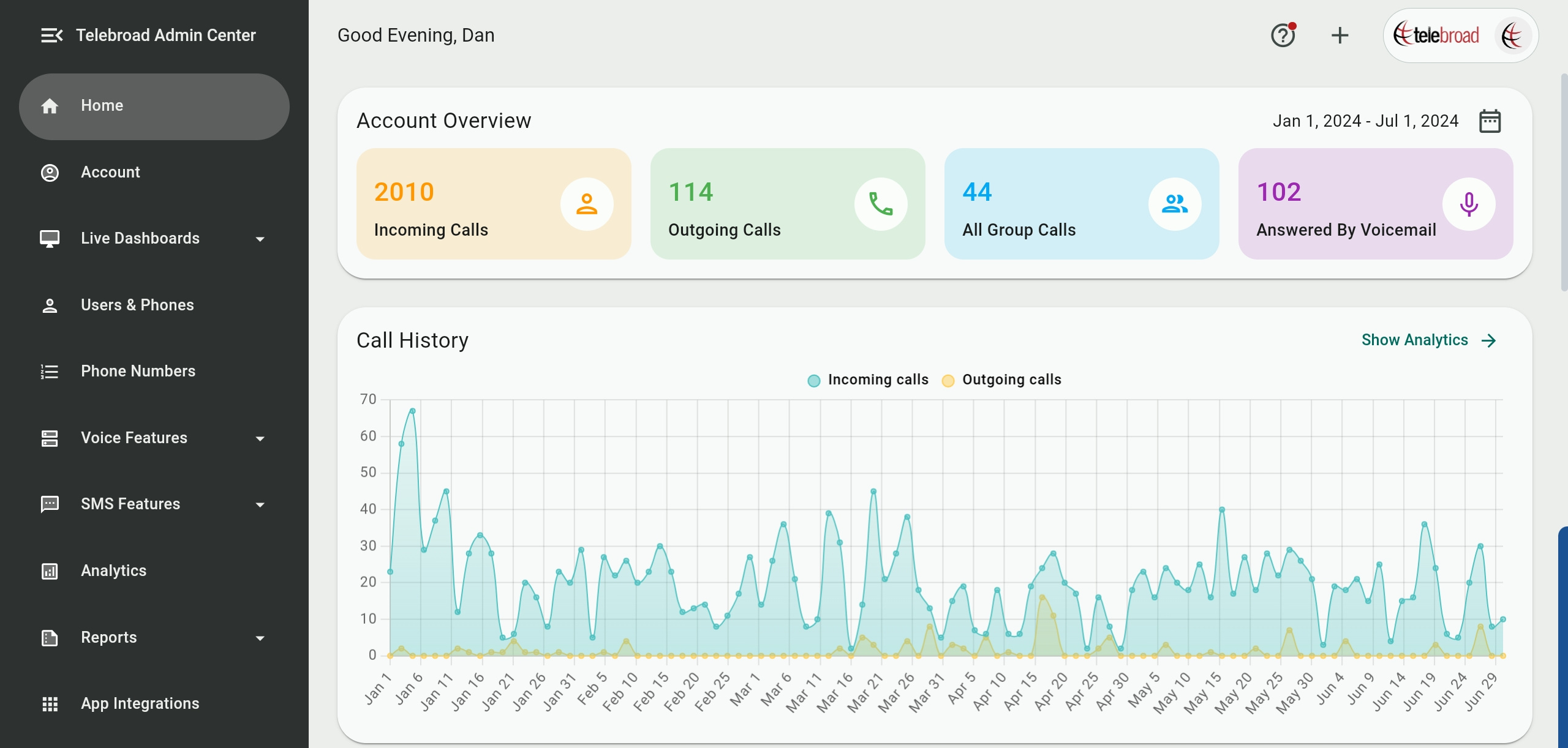
Task: Open the help question mark icon
Action: tap(1283, 36)
